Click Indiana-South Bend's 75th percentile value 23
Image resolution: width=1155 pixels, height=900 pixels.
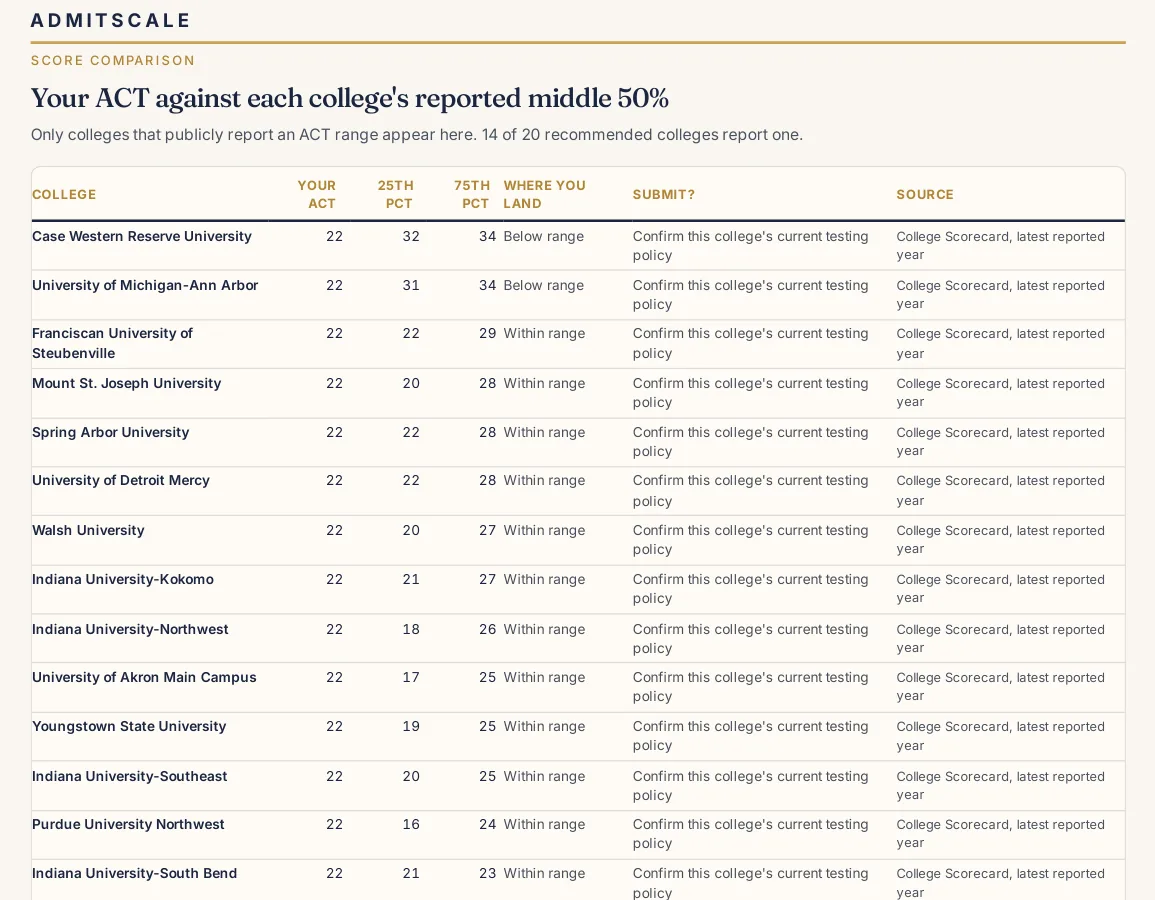coord(487,873)
